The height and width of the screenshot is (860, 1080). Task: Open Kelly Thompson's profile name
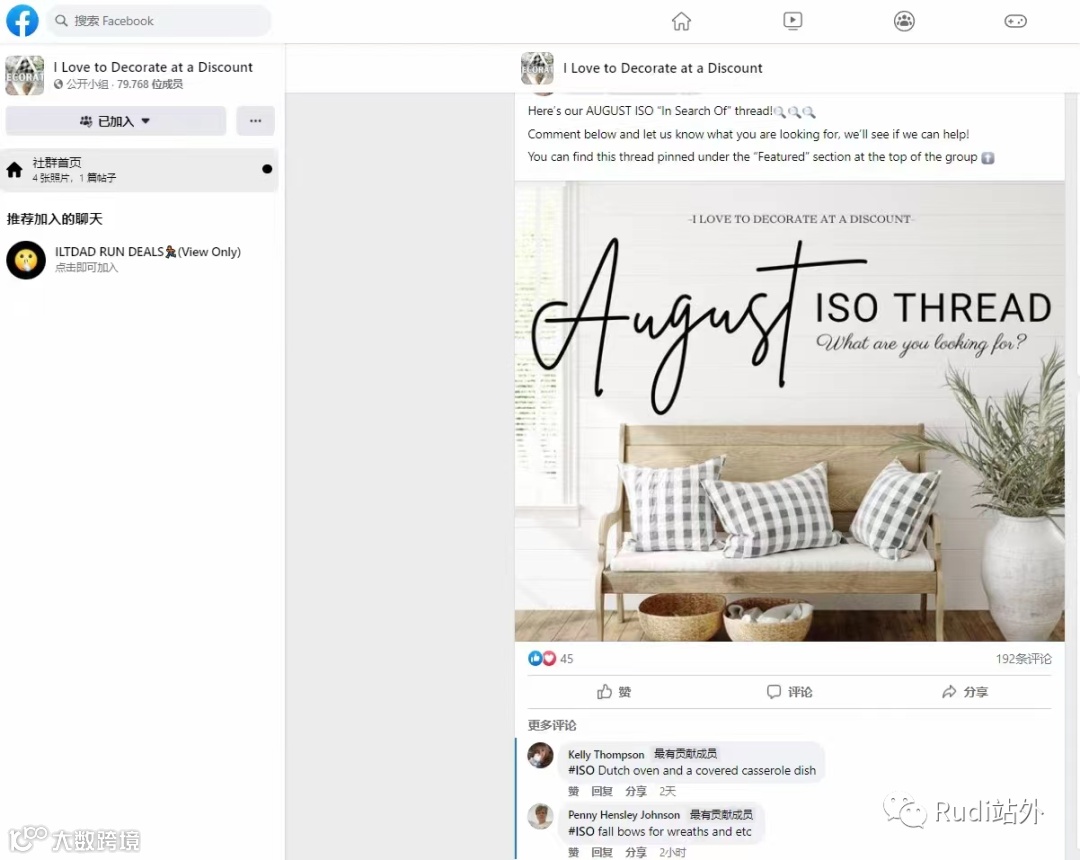tap(605, 754)
